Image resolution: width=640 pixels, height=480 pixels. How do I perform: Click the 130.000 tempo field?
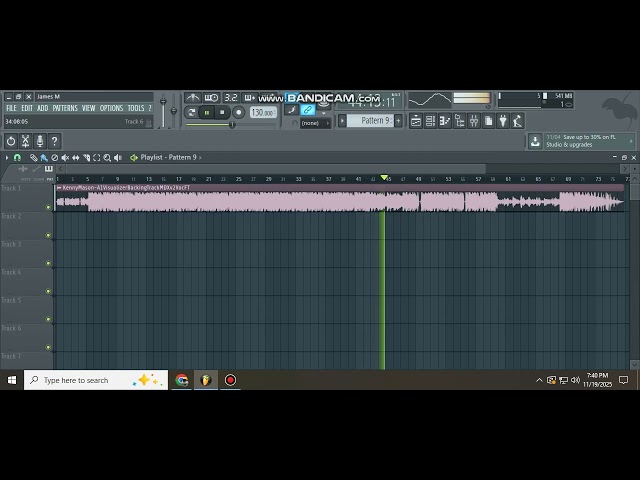click(x=263, y=112)
